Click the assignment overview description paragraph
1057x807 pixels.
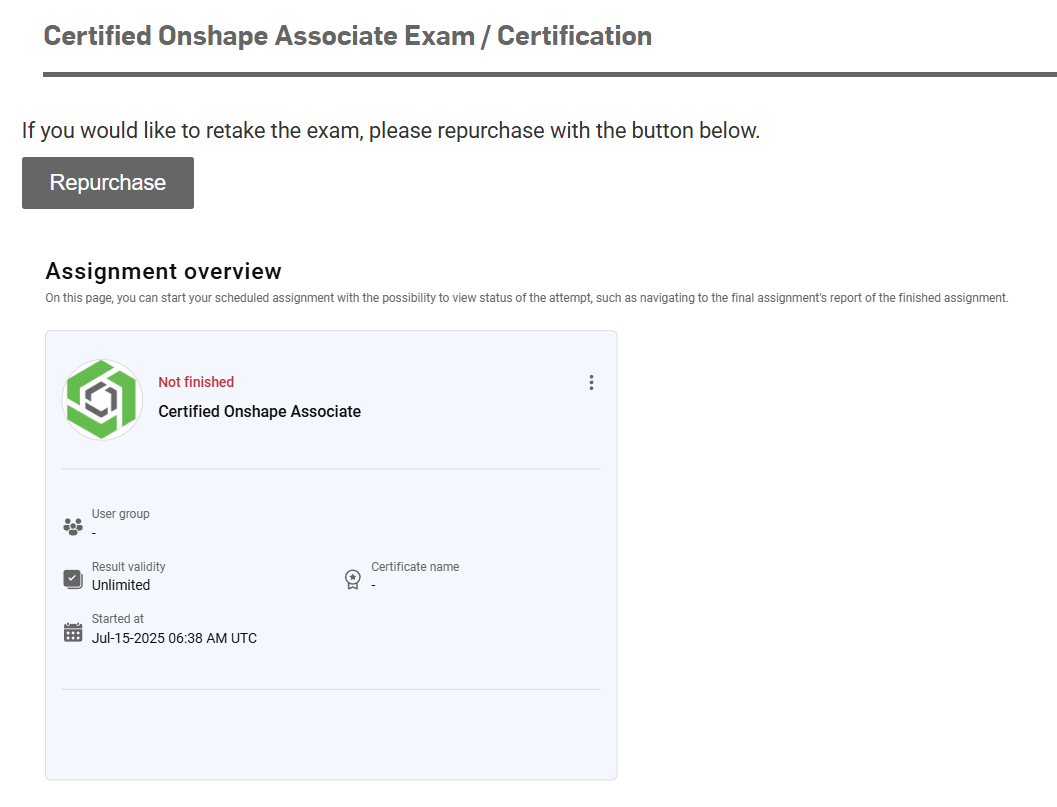(526, 298)
